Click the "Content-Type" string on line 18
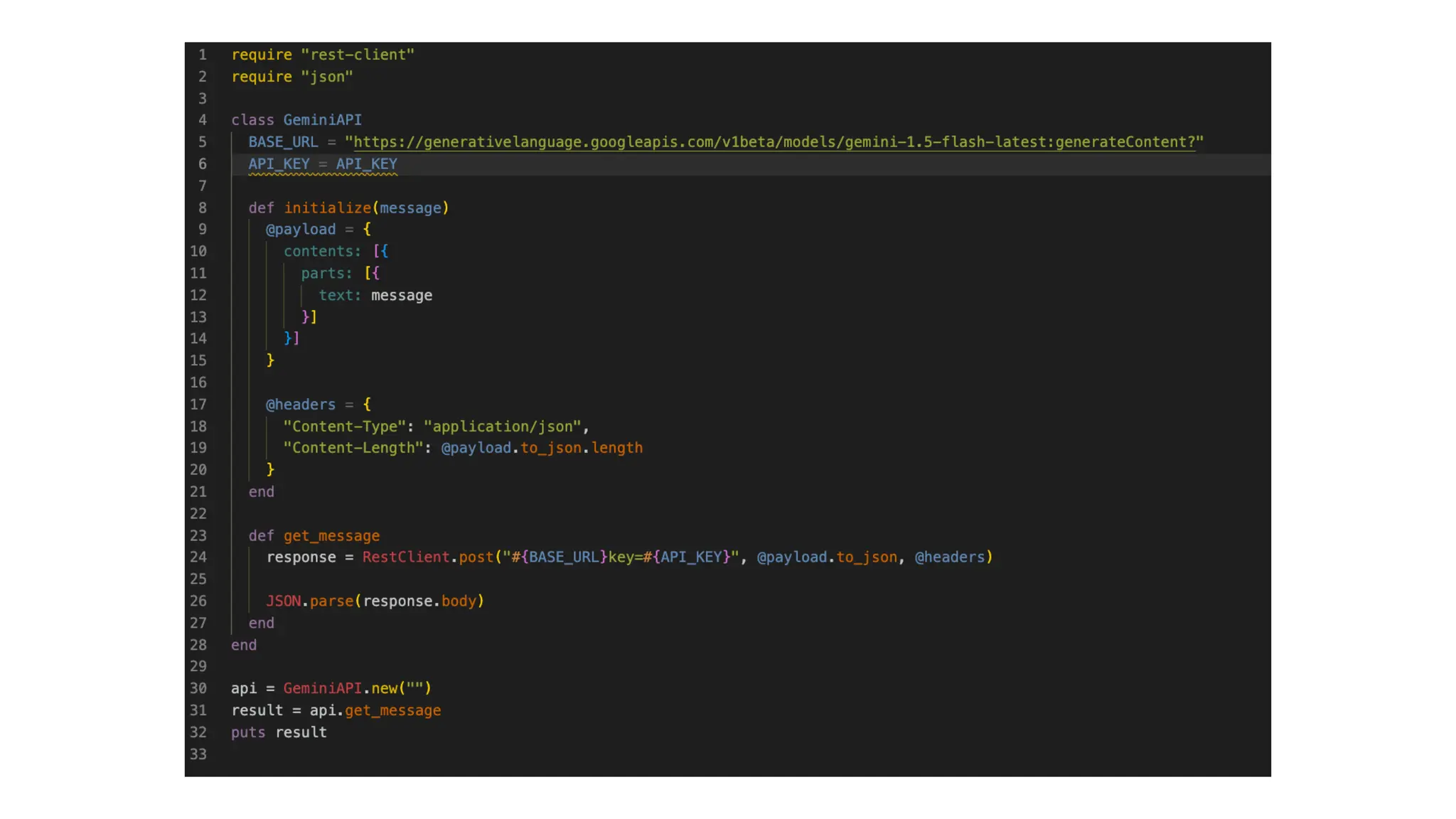The width and height of the screenshot is (1456, 819). coord(344,427)
